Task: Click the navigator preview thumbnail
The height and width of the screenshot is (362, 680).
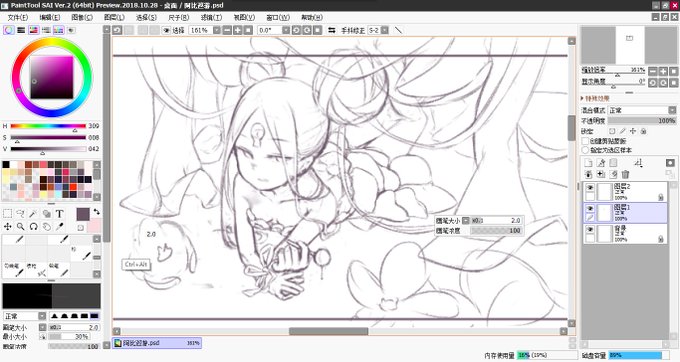Action: 629,45
